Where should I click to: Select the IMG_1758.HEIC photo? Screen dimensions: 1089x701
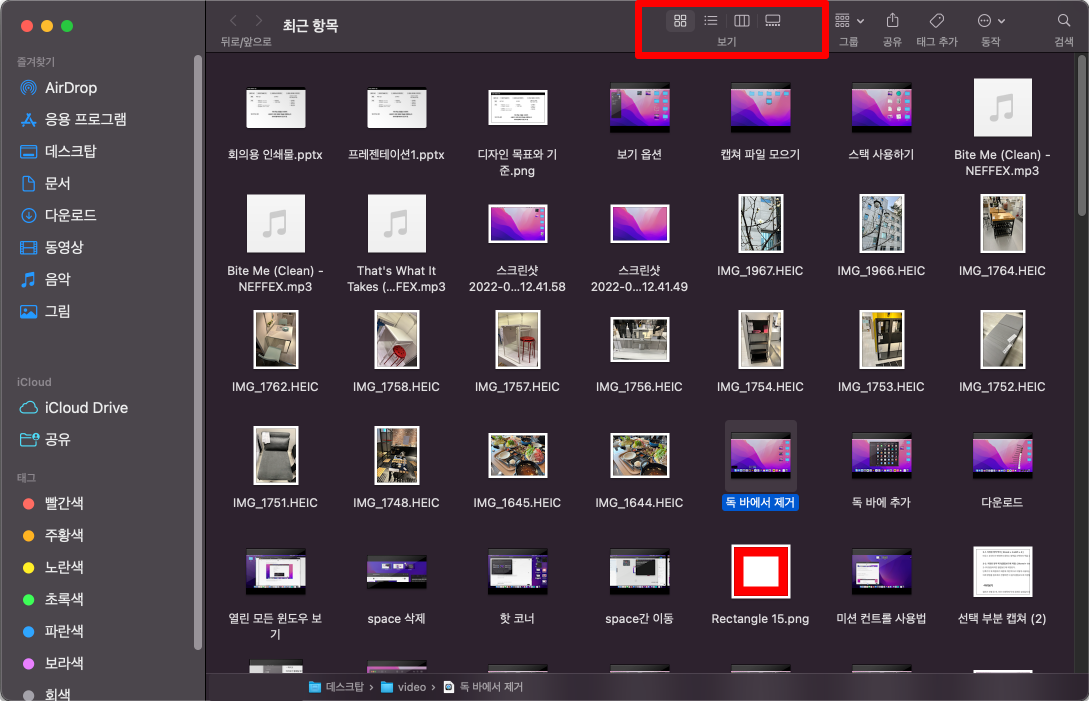[397, 340]
